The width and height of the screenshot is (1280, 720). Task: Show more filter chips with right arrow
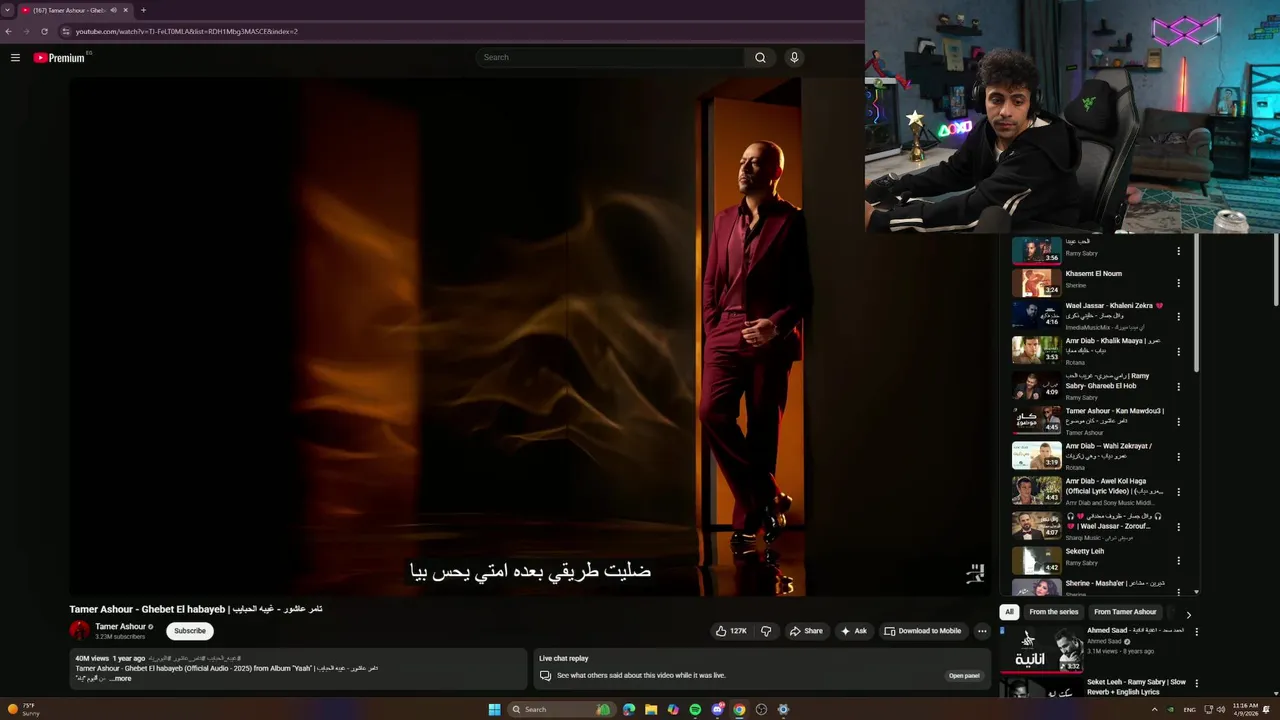click(x=1188, y=613)
